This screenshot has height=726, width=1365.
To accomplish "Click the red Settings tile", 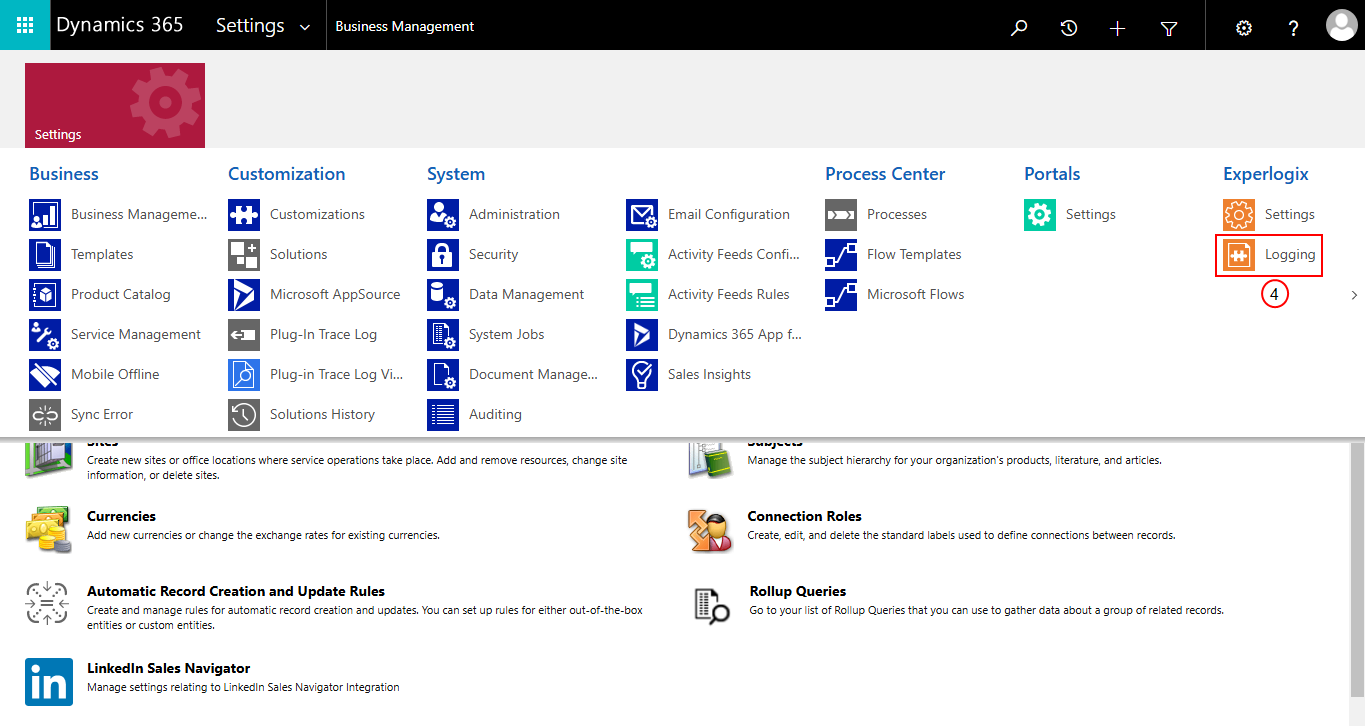I will pos(115,105).
